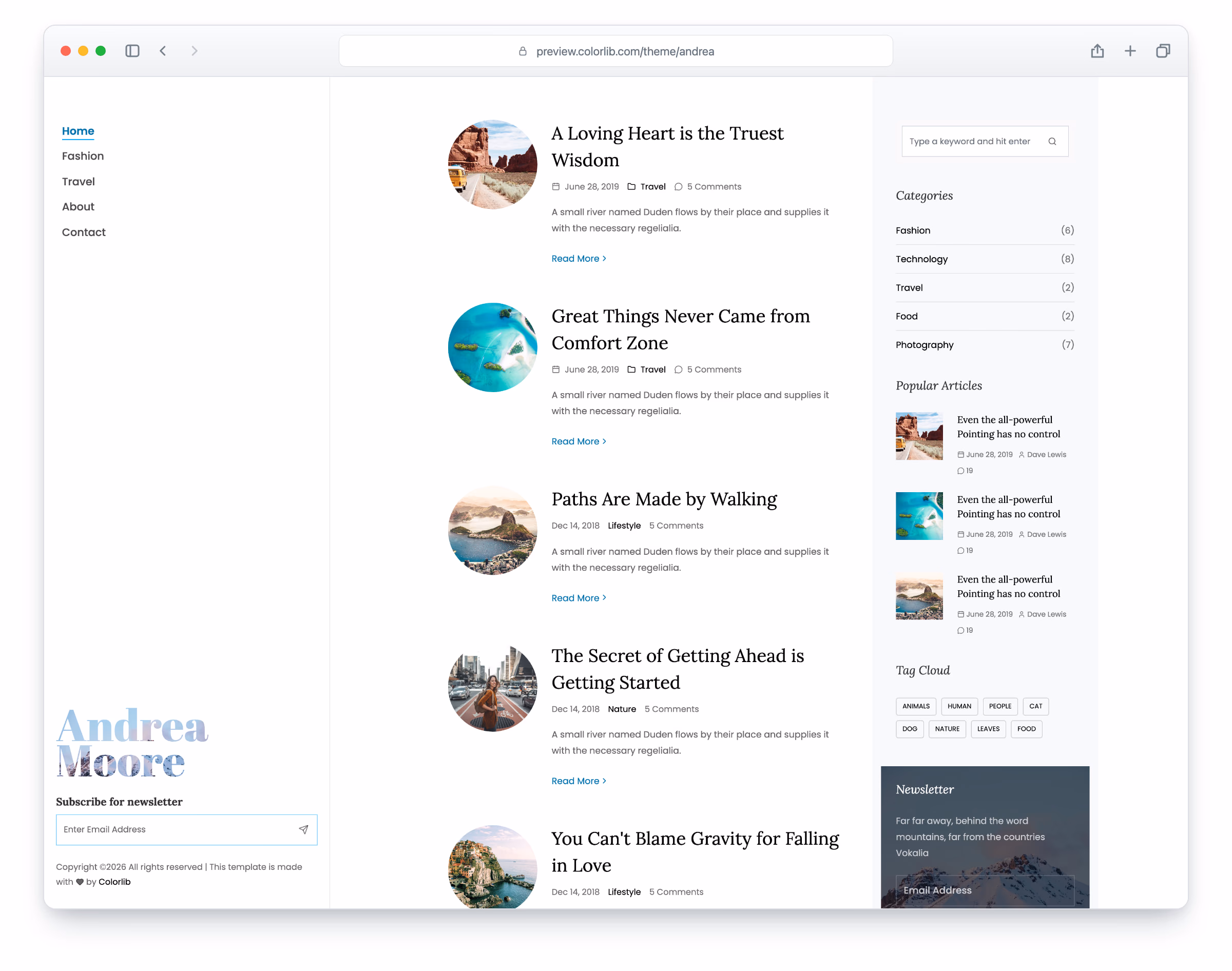Open the Home menu item
The width and height of the screenshot is (1232, 971).
(x=78, y=131)
